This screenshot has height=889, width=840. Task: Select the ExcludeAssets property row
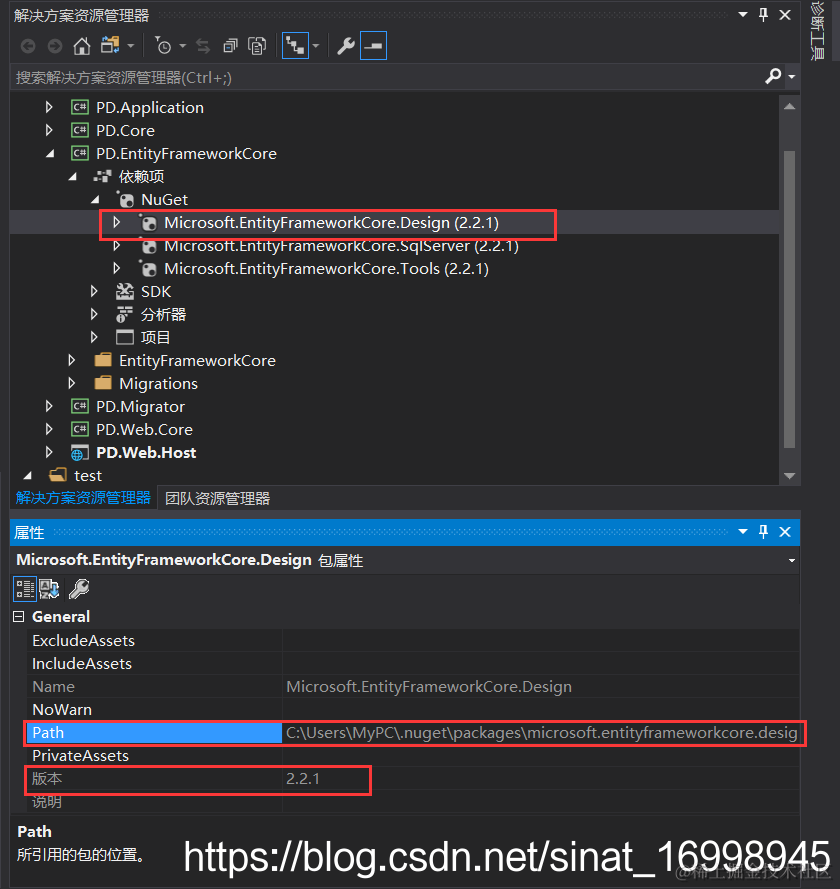(x=413, y=641)
